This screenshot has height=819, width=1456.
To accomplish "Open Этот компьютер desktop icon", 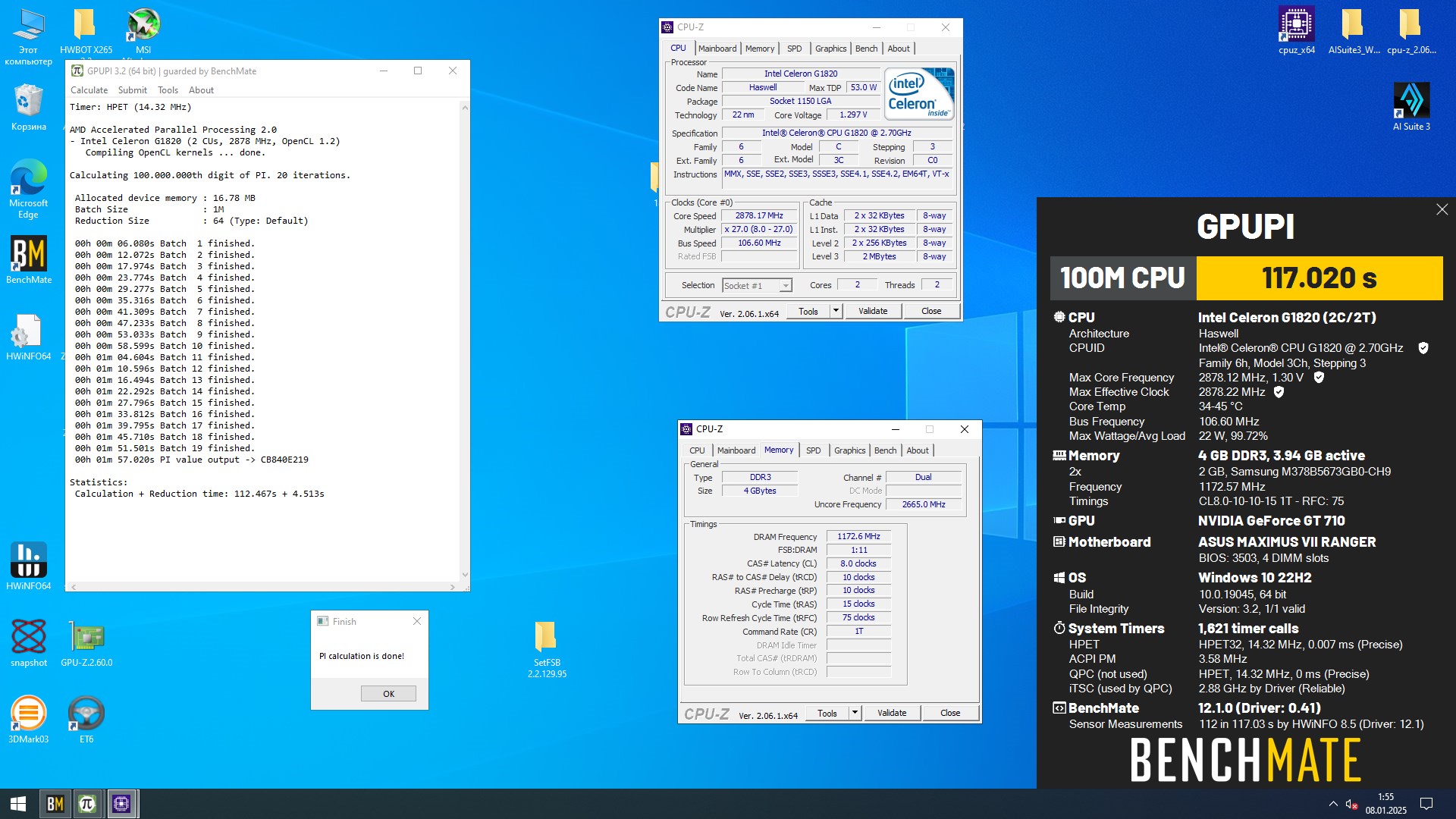I will click(x=29, y=36).
